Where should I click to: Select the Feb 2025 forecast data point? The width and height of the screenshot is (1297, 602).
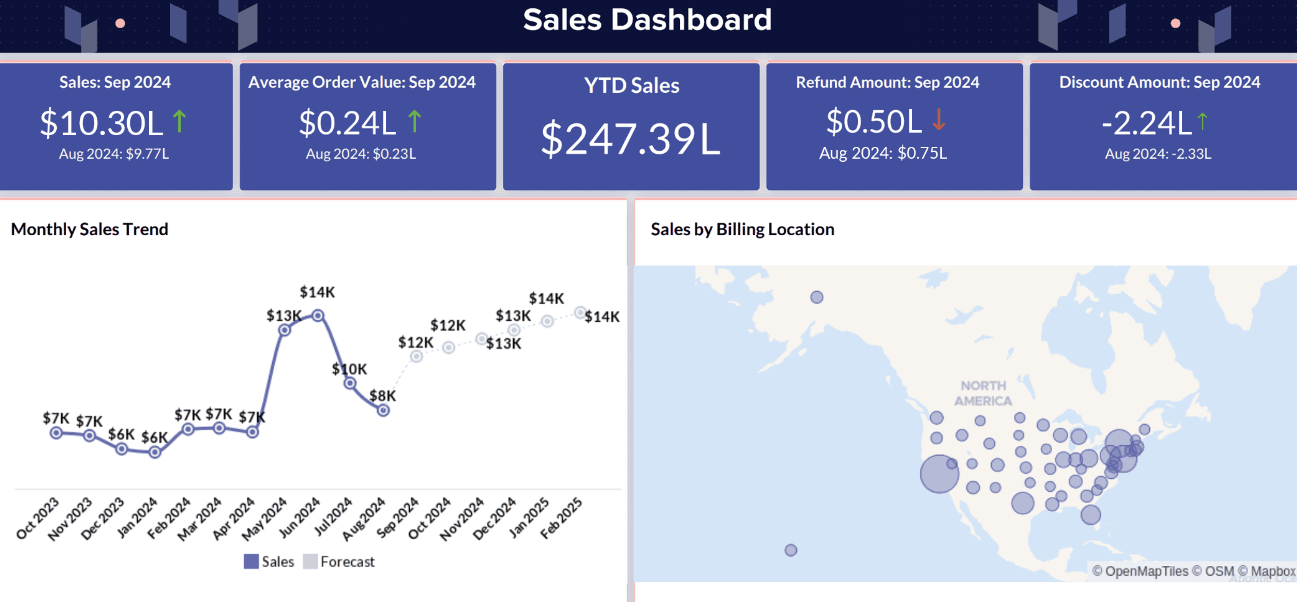coord(580,313)
